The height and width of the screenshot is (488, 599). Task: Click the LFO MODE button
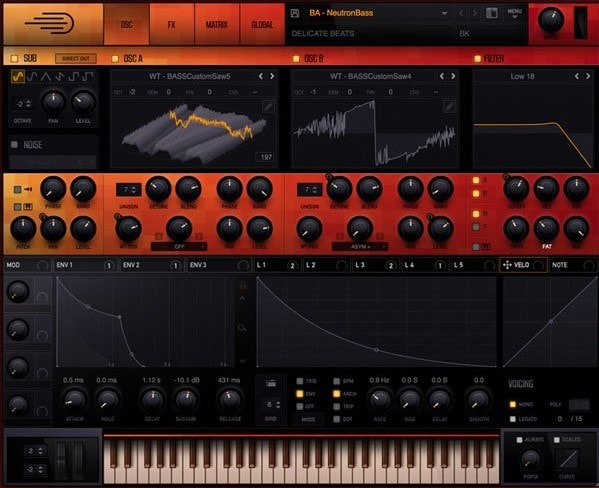pos(308,419)
